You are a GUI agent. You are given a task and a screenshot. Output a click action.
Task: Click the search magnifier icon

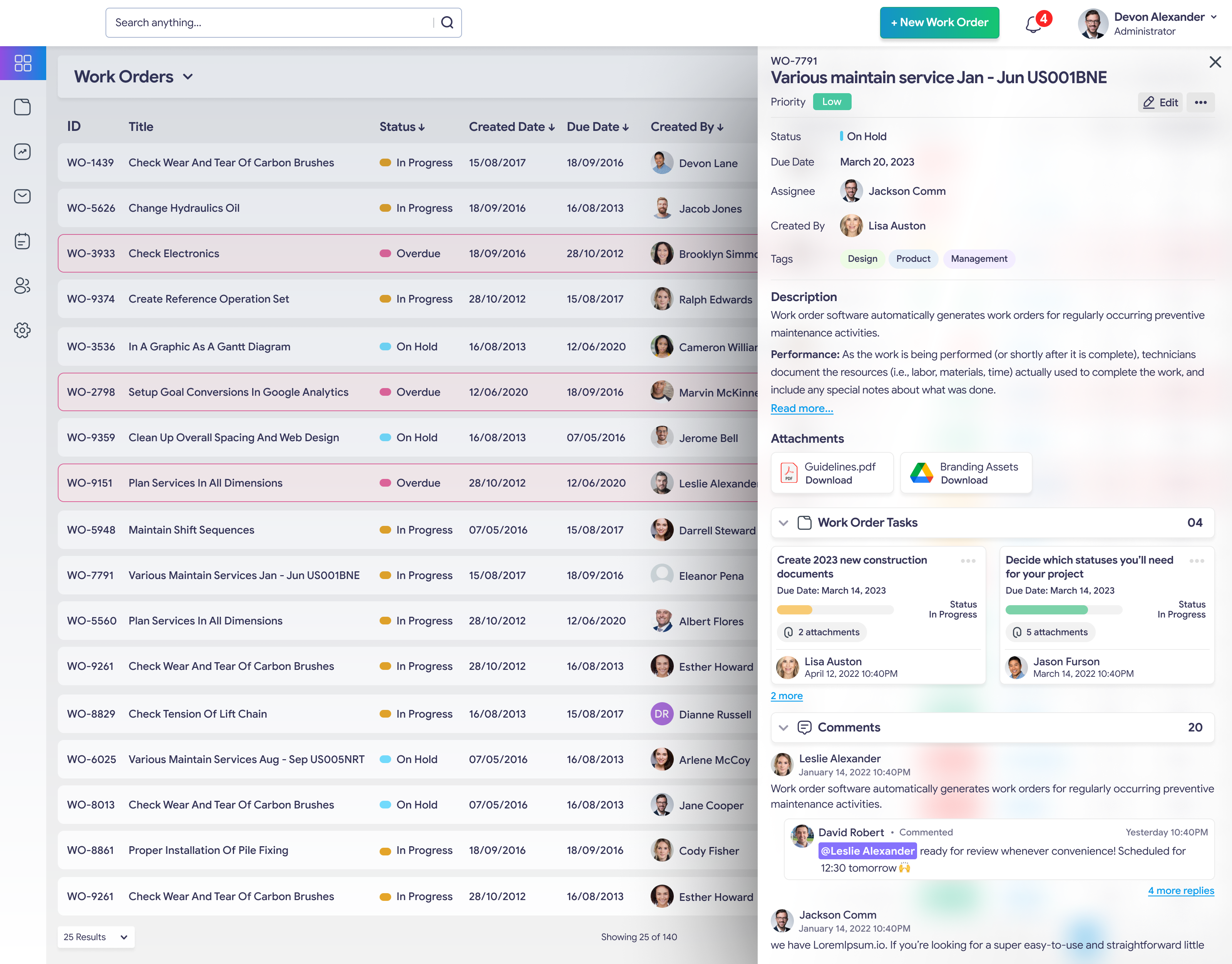click(447, 23)
